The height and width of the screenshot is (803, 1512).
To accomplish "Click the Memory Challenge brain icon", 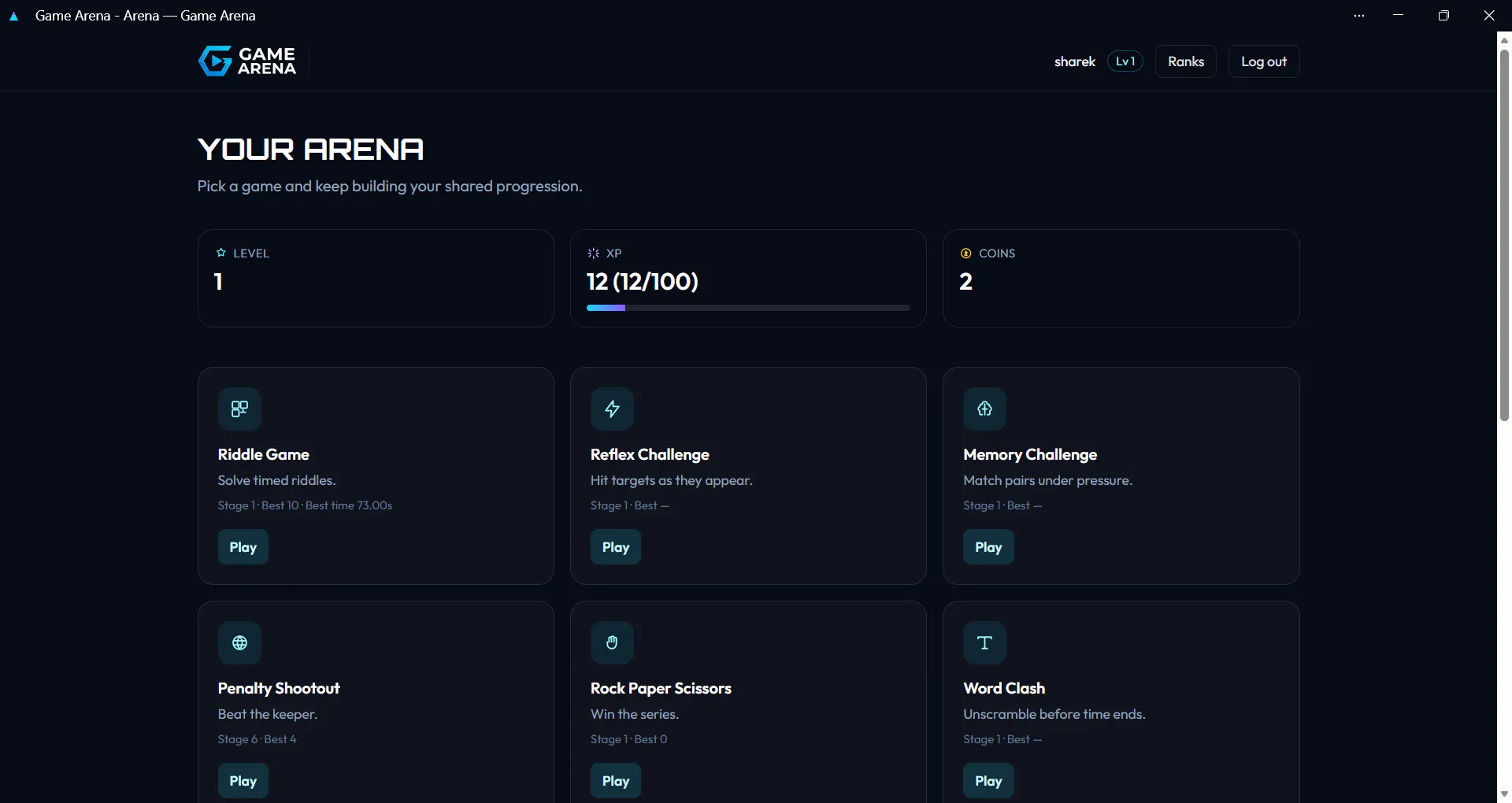I will [984, 409].
